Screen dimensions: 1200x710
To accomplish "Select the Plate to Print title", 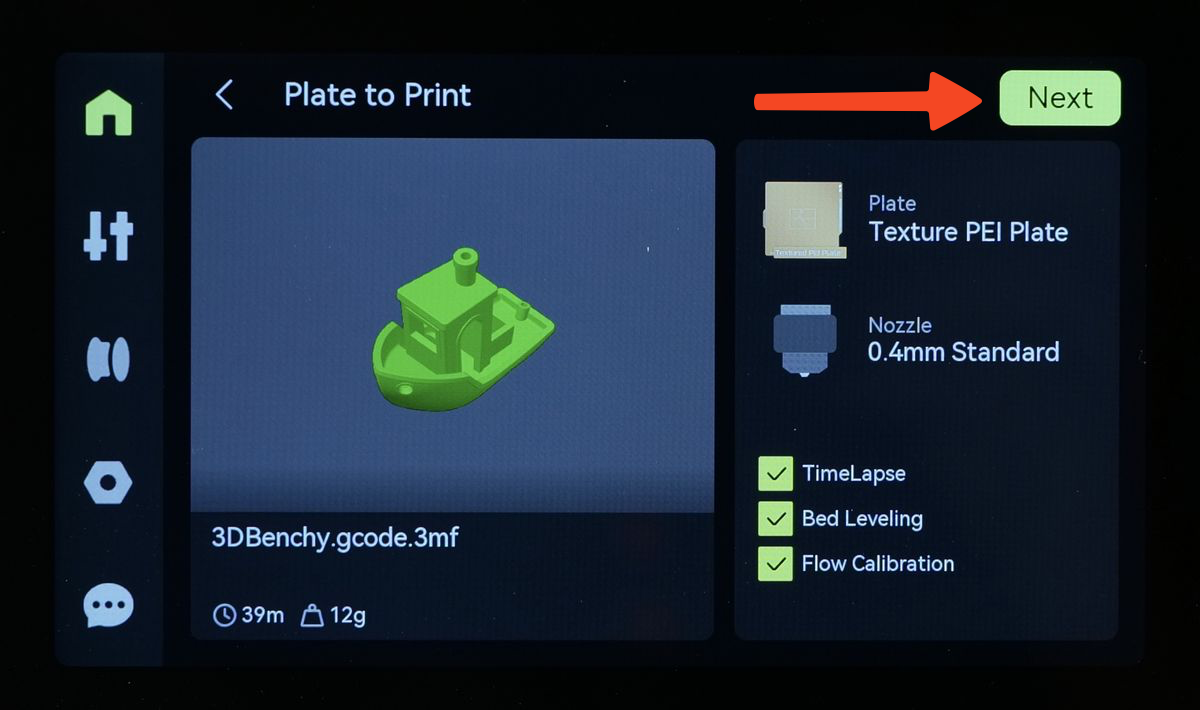I will pyautogui.click(x=377, y=95).
